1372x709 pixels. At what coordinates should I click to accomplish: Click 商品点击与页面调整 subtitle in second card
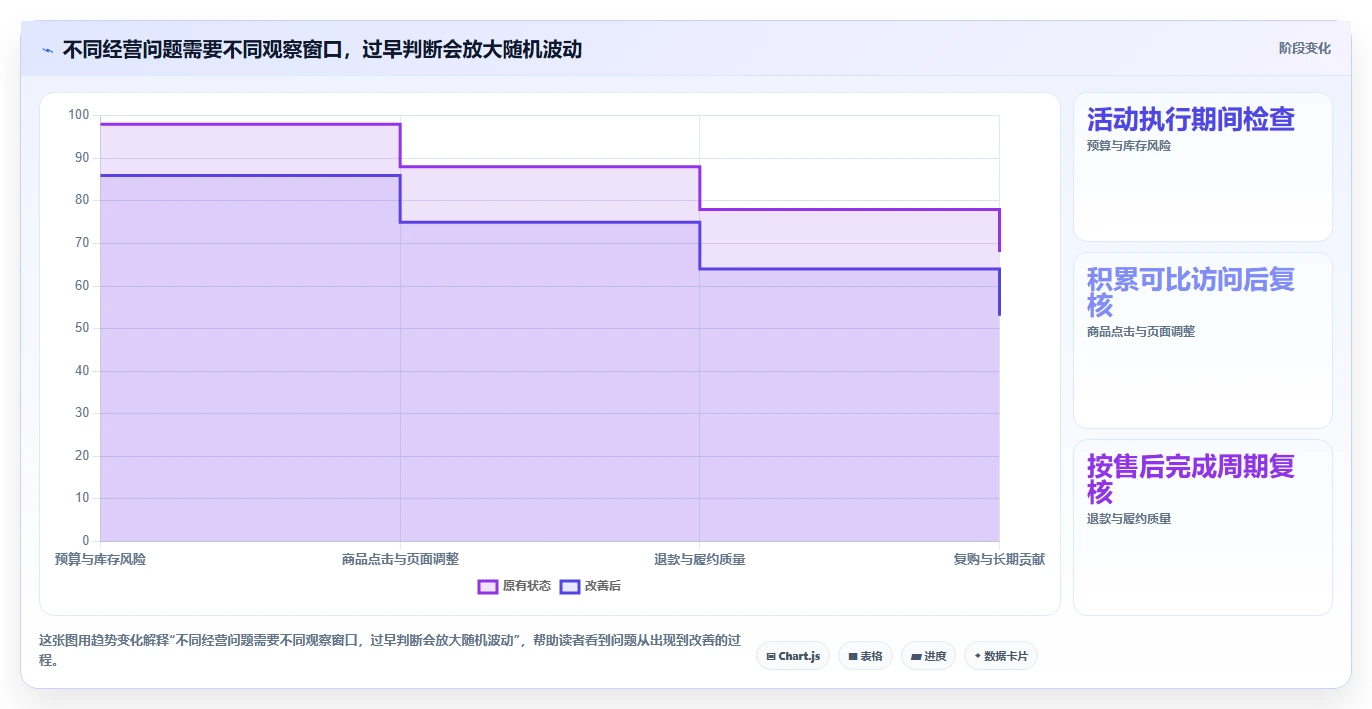coord(1140,332)
